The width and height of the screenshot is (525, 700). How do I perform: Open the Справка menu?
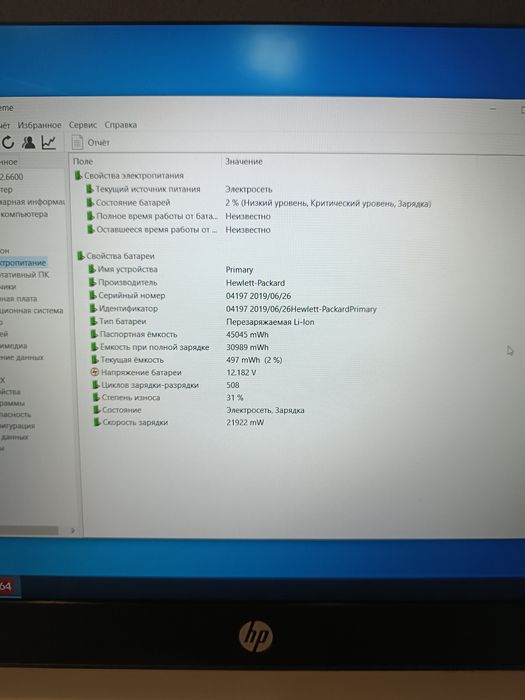(x=121, y=125)
